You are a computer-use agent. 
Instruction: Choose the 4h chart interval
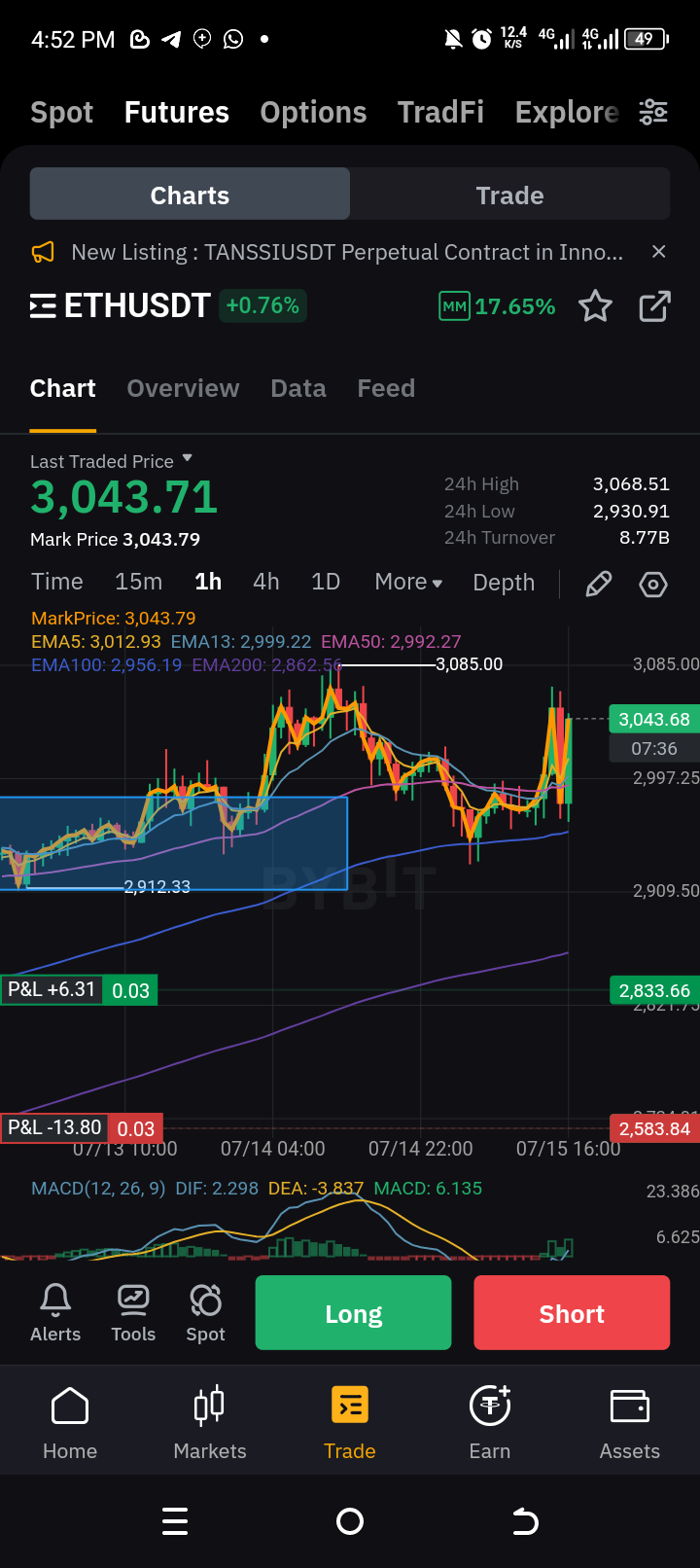266,582
